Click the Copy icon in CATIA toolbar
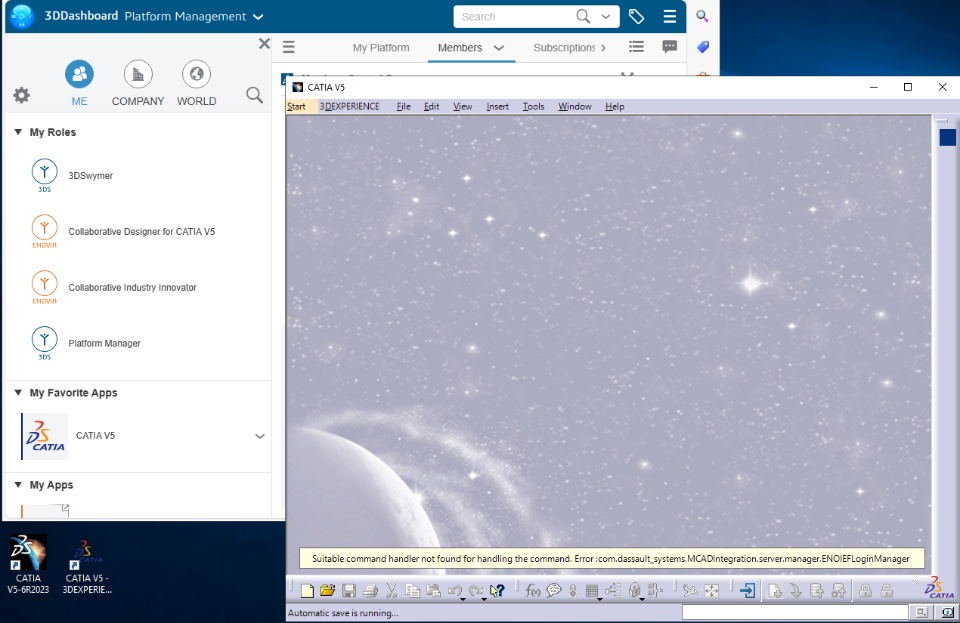 [x=413, y=591]
